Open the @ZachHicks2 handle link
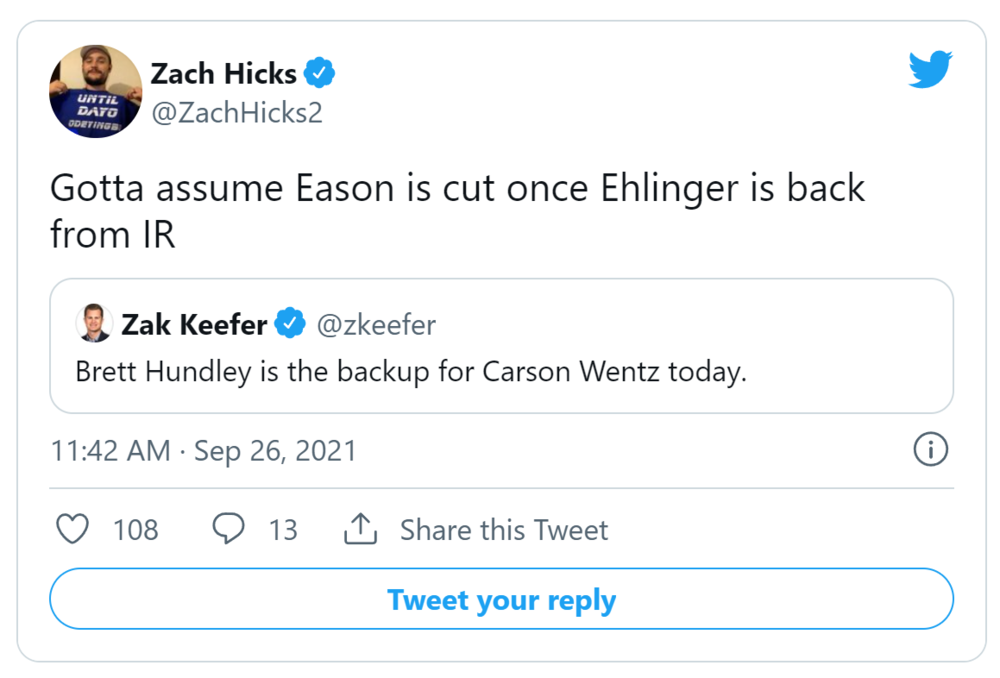This screenshot has height=678, width=1000. click(x=236, y=113)
